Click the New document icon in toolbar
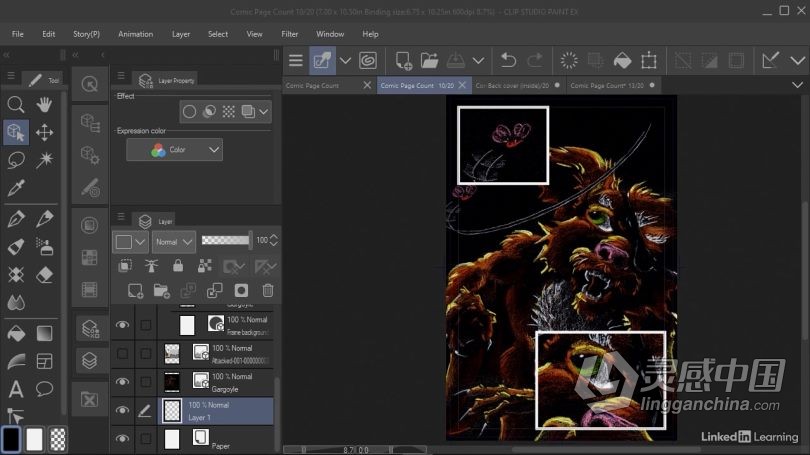 pyautogui.click(x=403, y=61)
